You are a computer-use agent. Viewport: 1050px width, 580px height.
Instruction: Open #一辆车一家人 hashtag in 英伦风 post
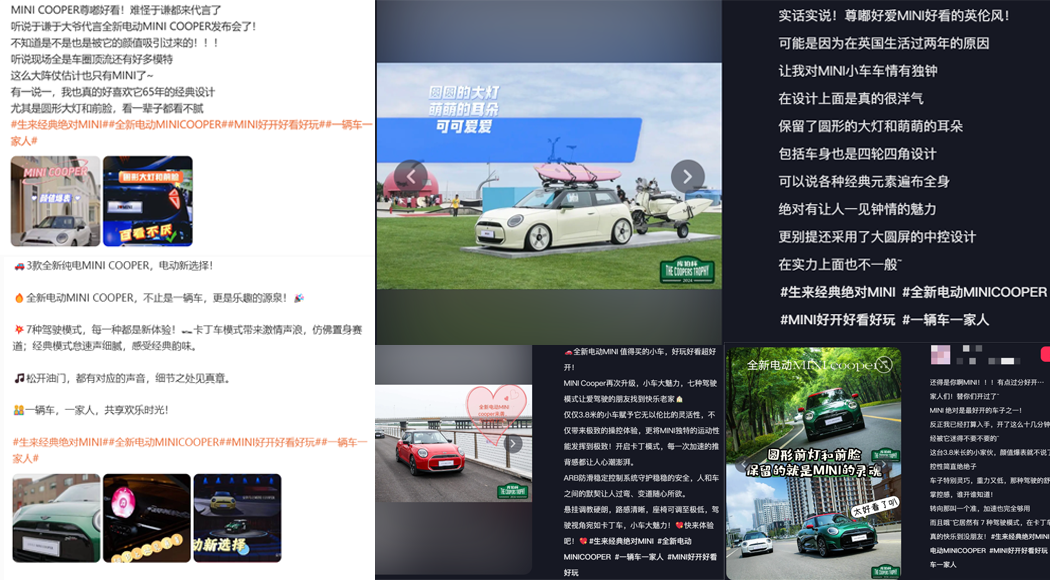click(x=945, y=319)
